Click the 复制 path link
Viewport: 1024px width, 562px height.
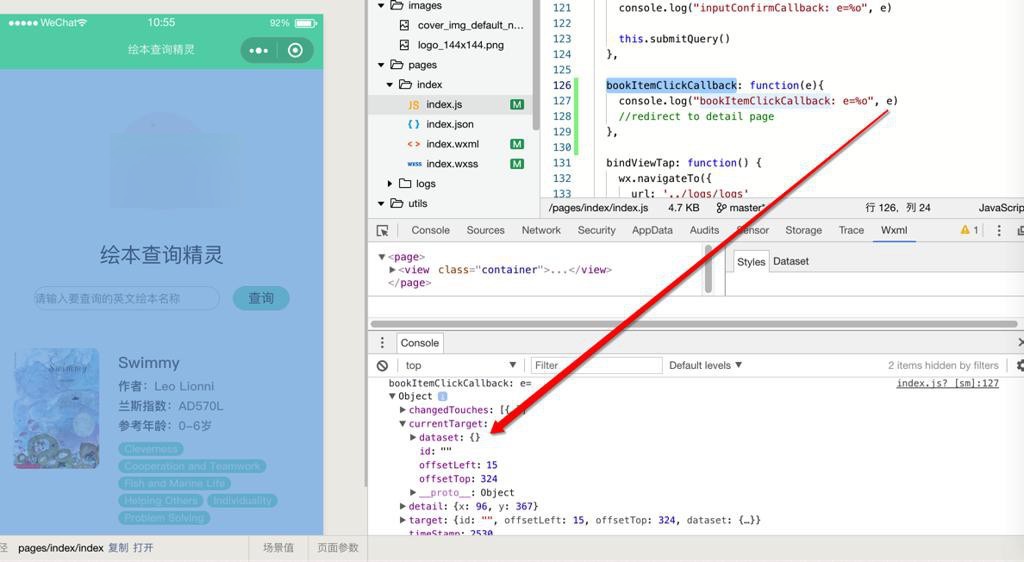tap(118, 548)
